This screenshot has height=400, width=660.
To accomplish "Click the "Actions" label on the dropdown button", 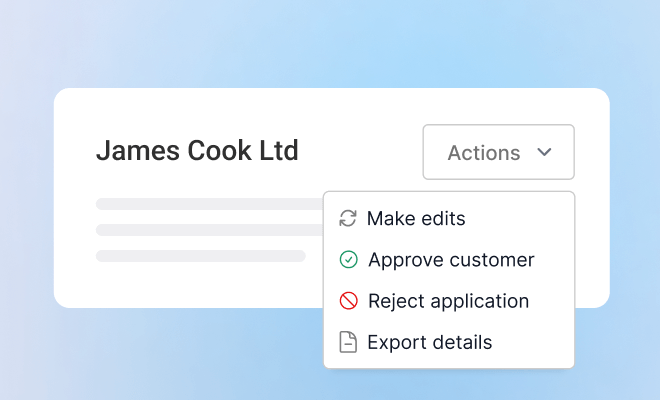I will click(x=484, y=153).
